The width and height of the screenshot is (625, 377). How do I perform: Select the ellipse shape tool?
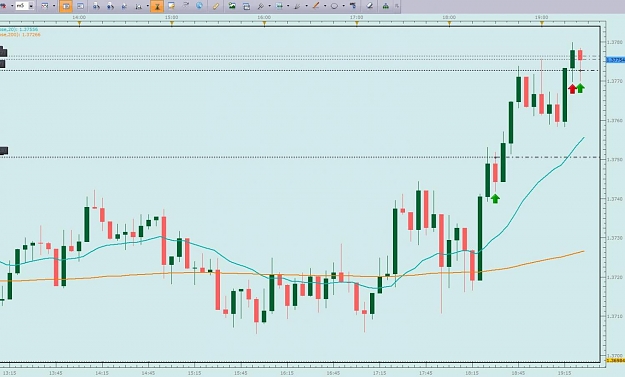(x=334, y=6)
